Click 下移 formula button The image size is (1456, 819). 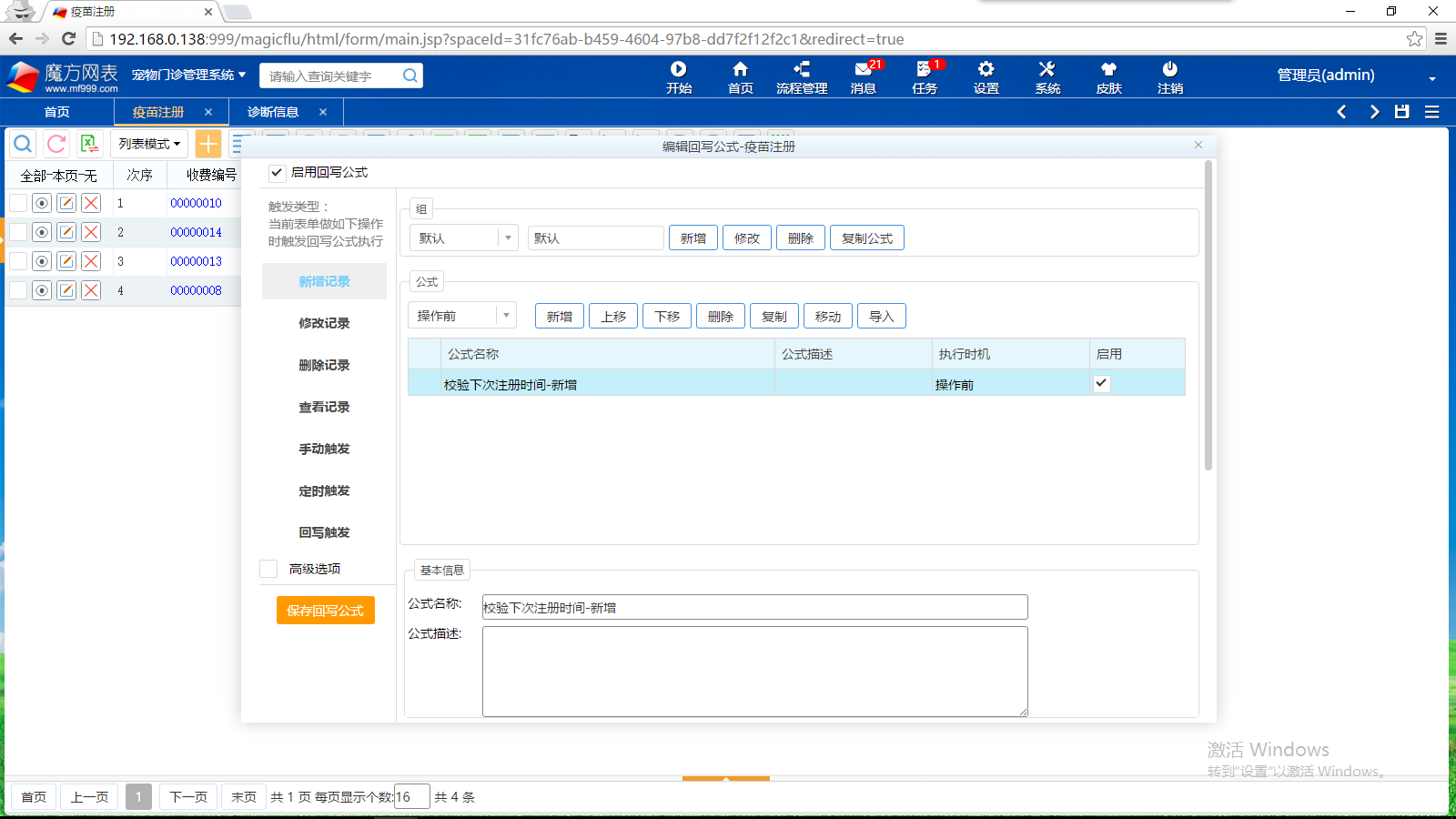click(x=667, y=316)
